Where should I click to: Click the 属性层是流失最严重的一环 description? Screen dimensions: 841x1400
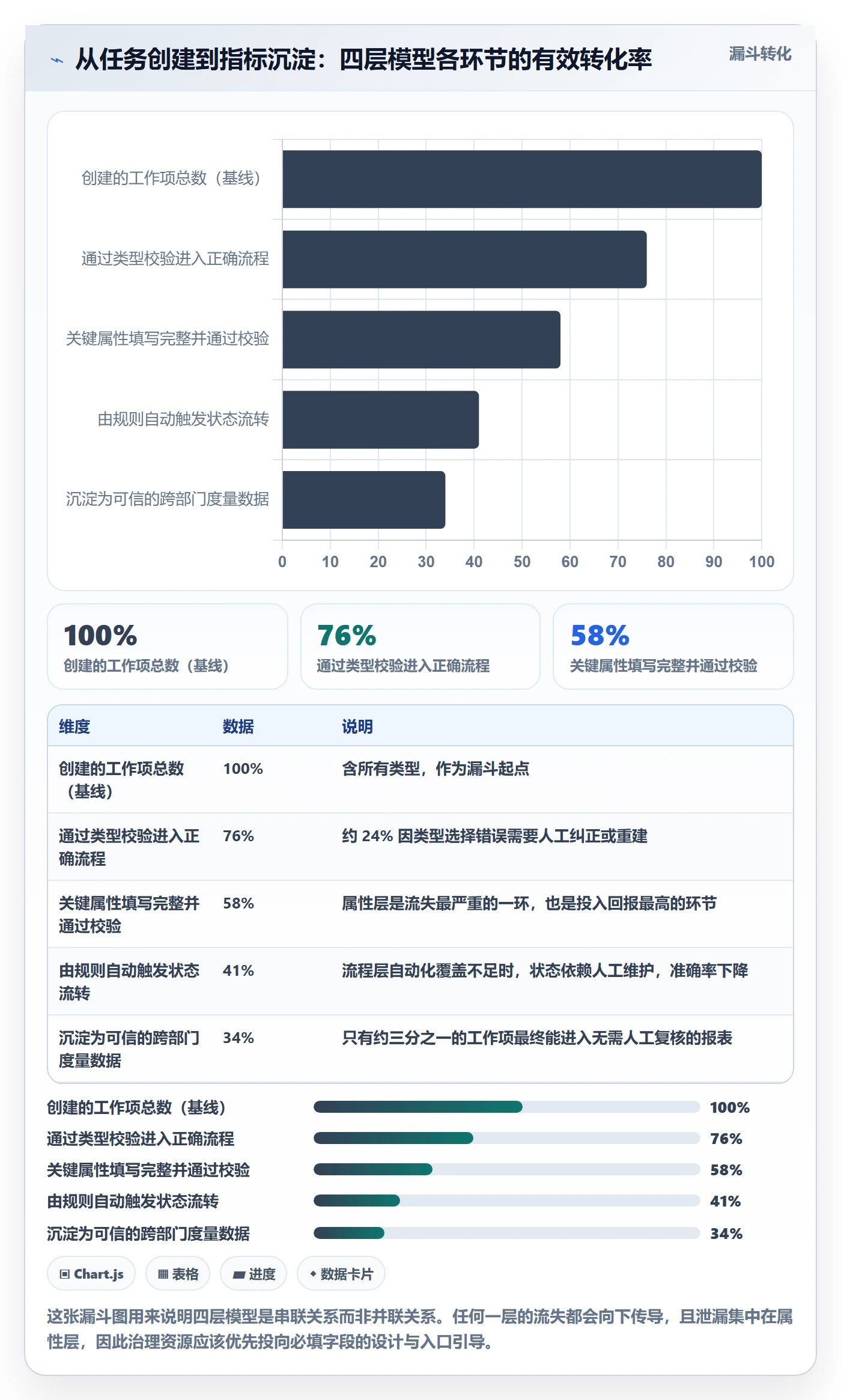529,903
